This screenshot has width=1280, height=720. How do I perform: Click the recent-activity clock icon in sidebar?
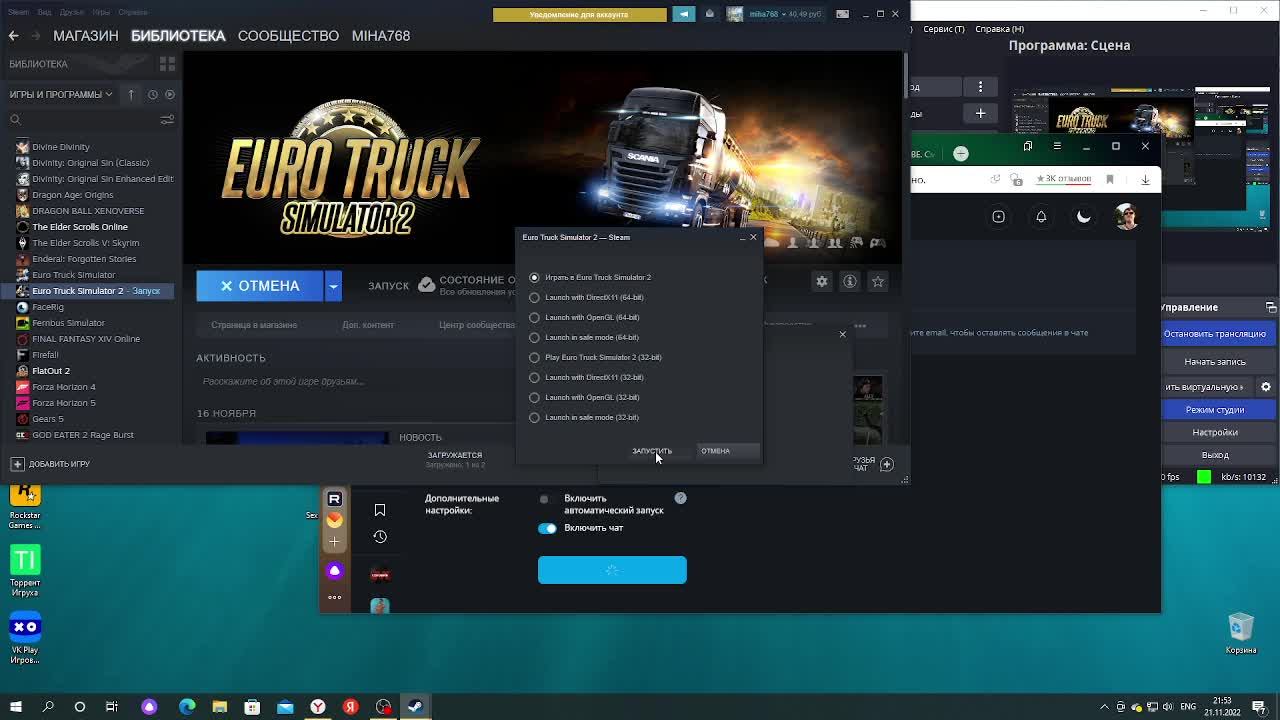pyautogui.click(x=152, y=94)
